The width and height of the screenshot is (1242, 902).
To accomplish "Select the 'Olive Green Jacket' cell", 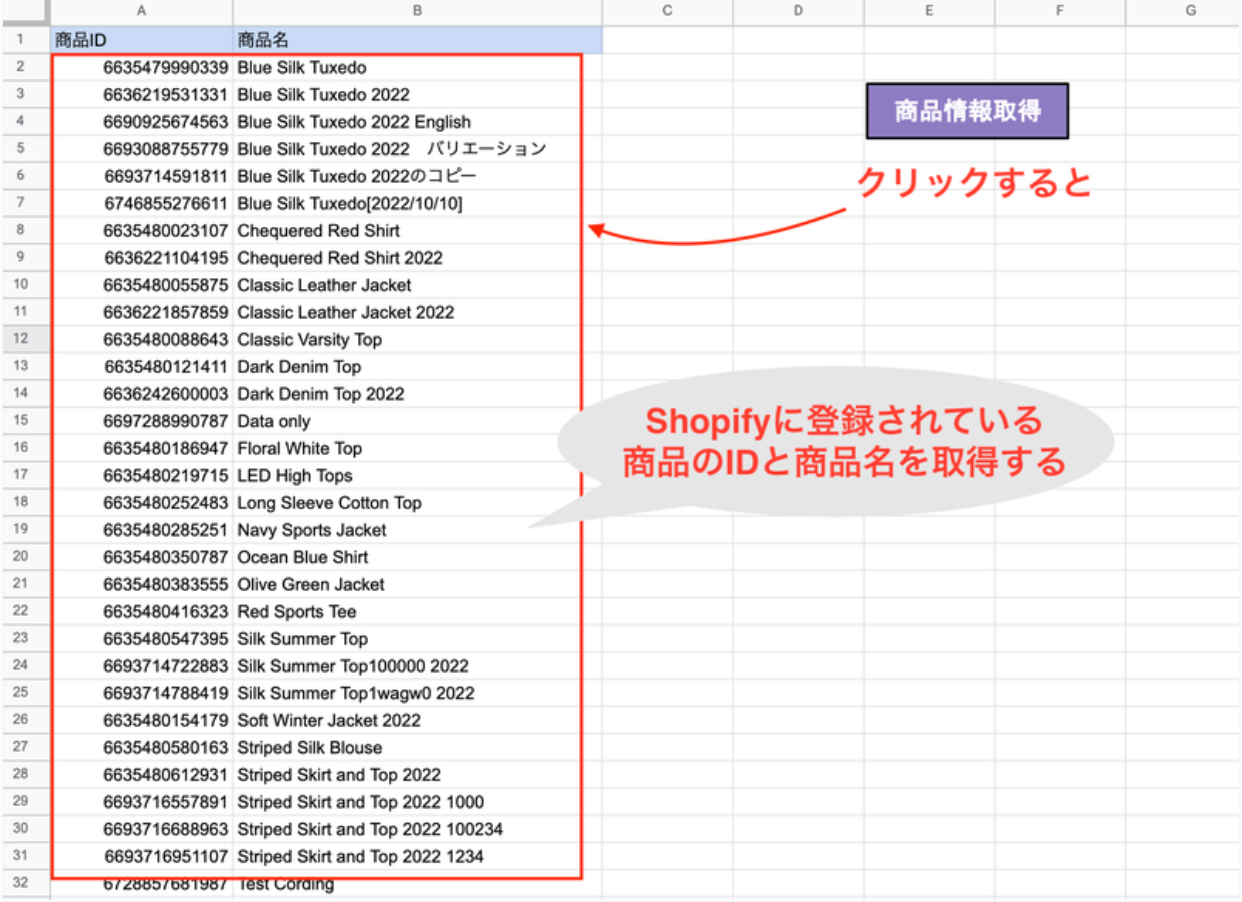I will [417, 584].
